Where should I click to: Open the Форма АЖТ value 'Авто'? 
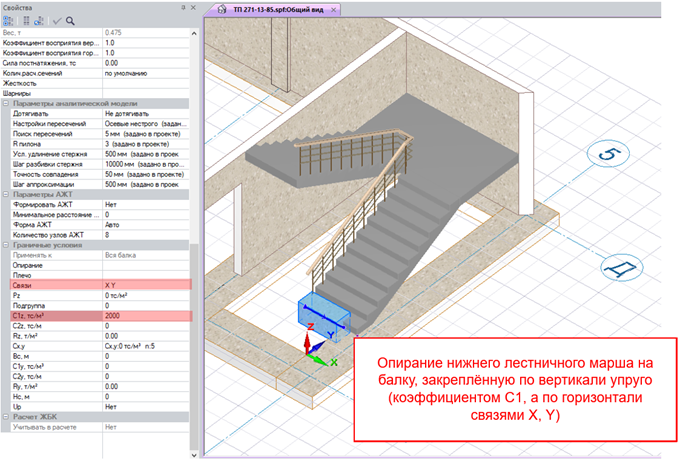click(146, 225)
